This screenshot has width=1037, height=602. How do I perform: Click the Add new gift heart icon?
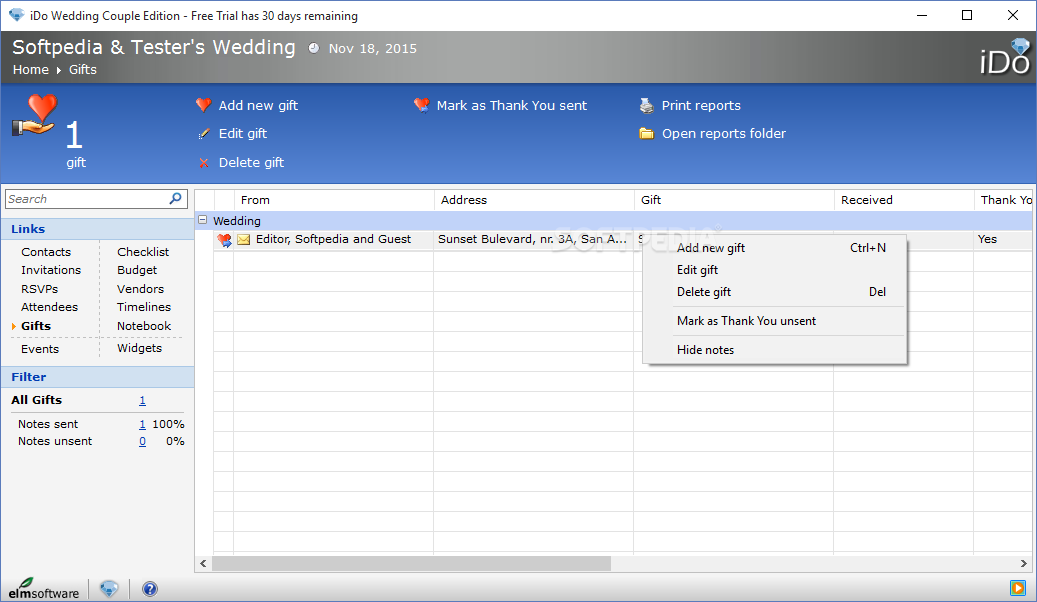pos(204,105)
